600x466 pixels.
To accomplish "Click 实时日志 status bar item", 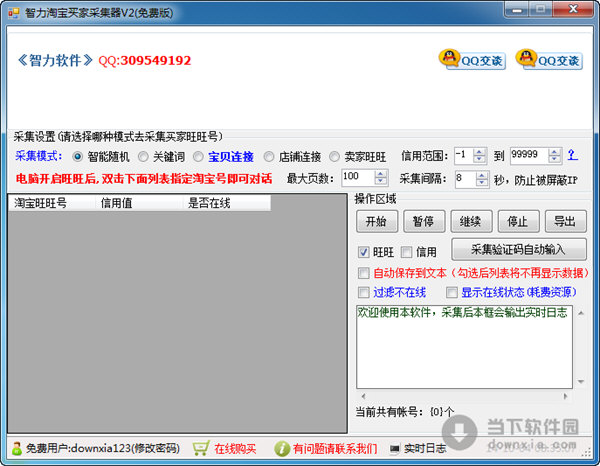I will tap(425, 448).
